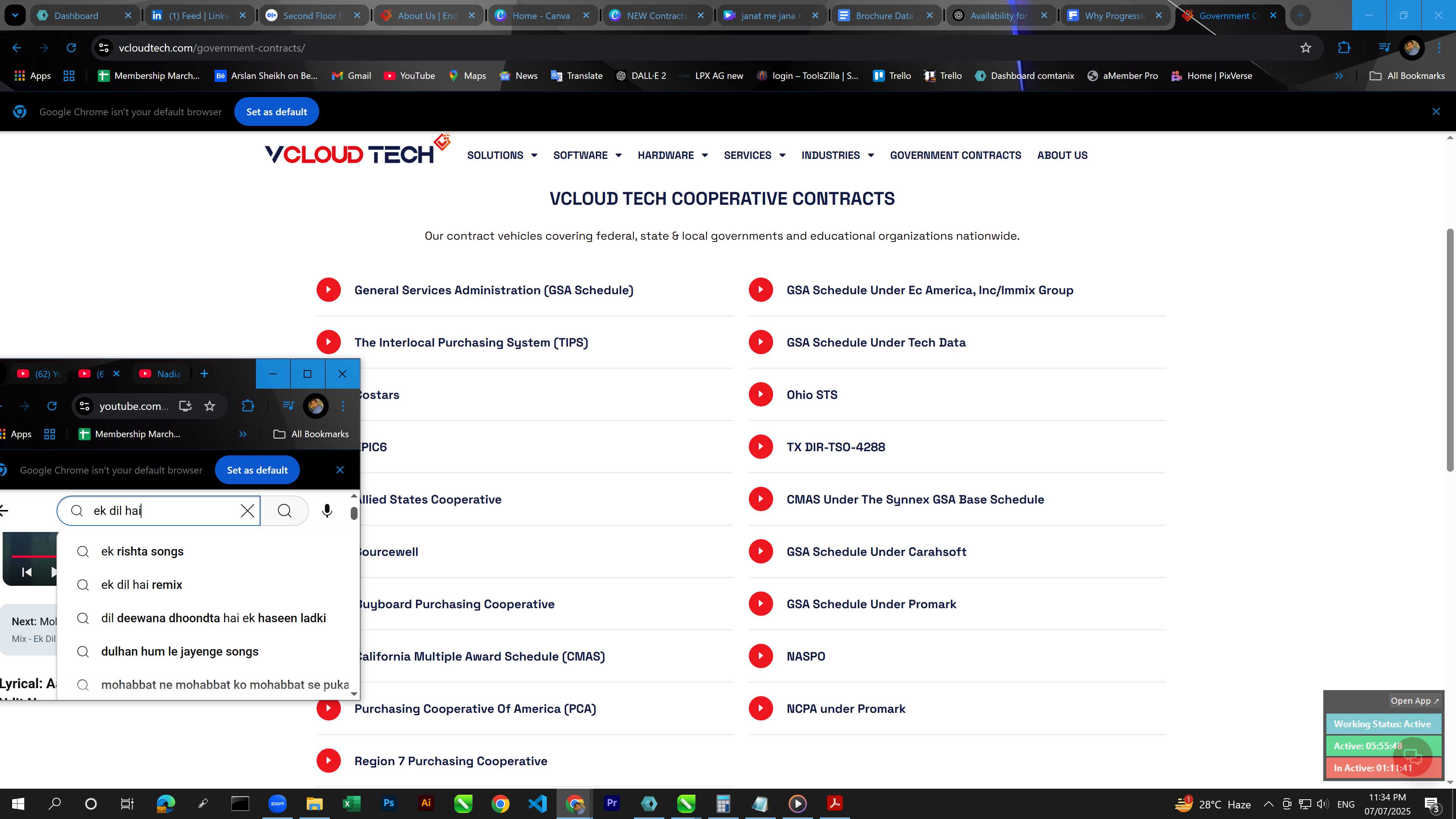Expand the SOLUTIONS menu
Viewport: 1456px width, 819px height.
point(502,155)
